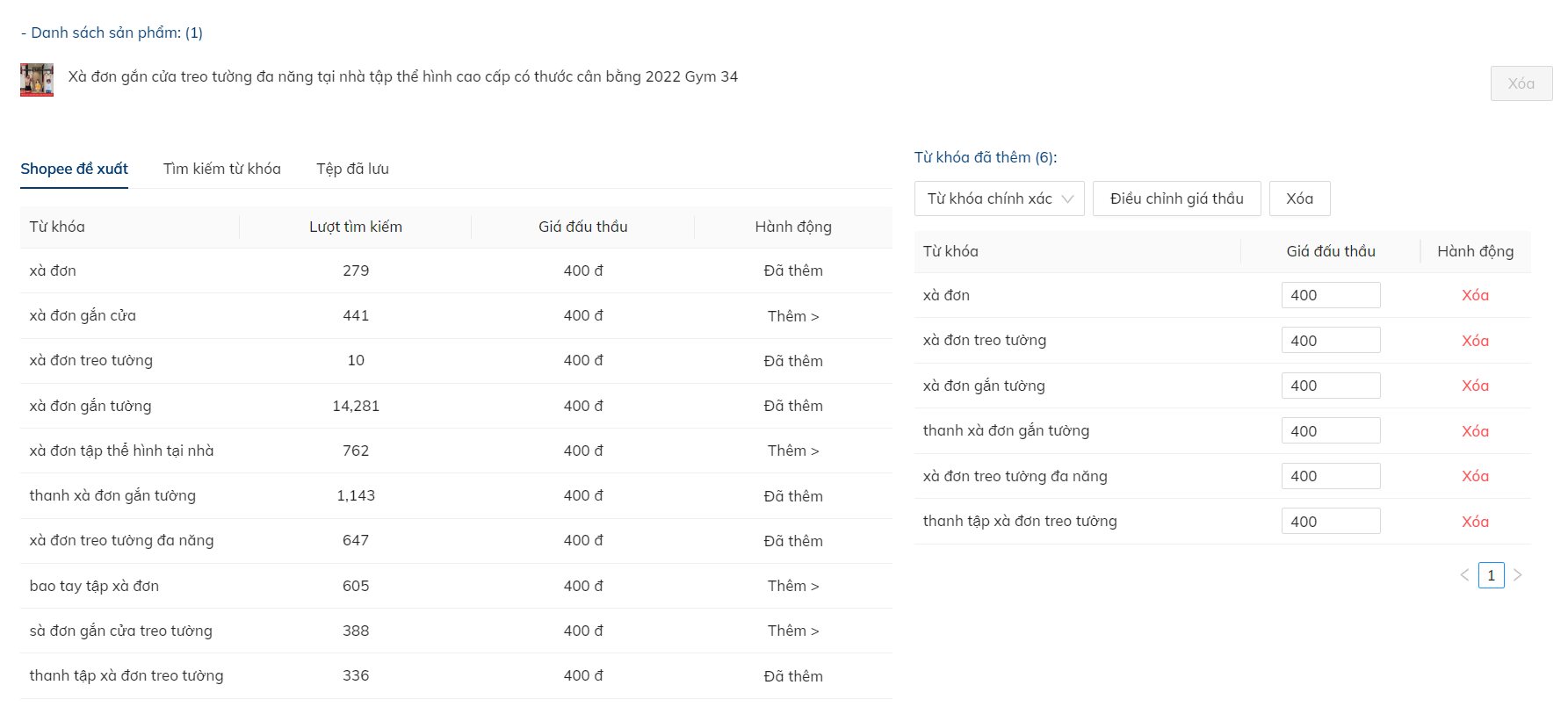Delete added keyword xà đơn
Image resolution: width=1568 pixels, height=714 pixels.
coord(1475,295)
